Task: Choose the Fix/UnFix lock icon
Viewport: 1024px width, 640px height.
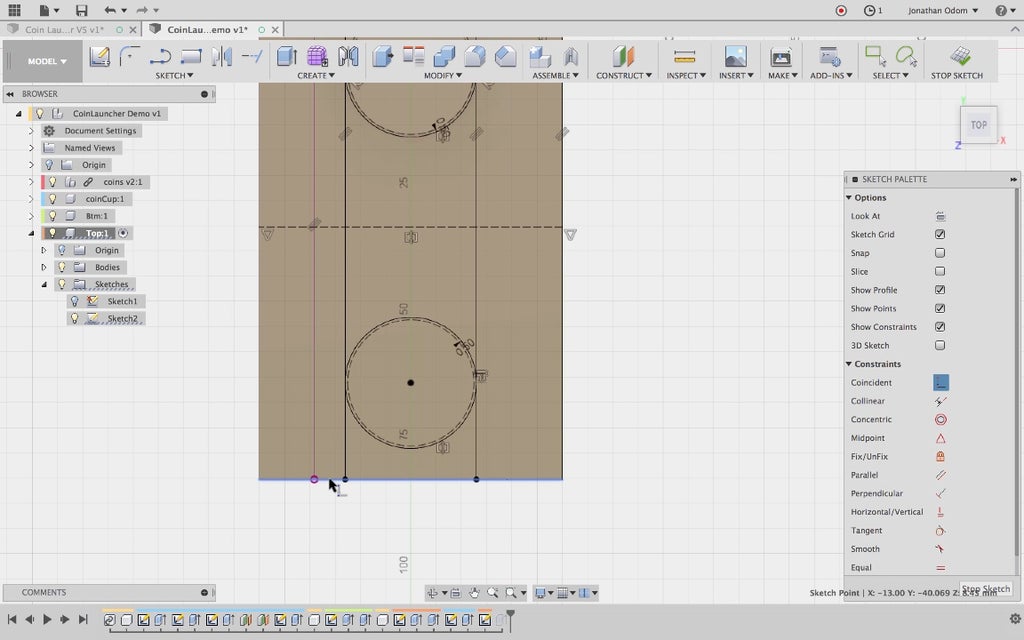Action: tap(940, 457)
